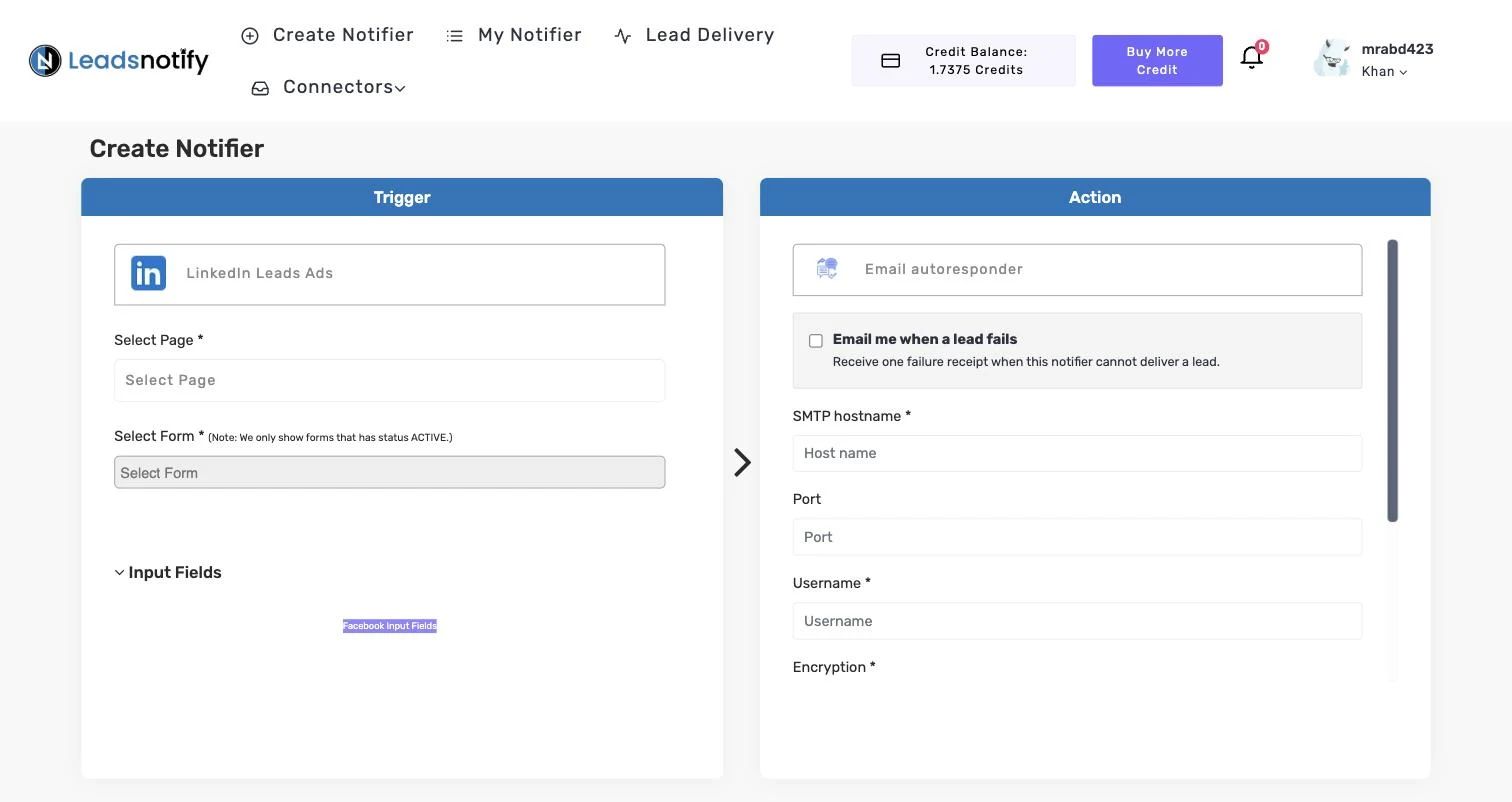The width and height of the screenshot is (1512, 802).
Task: Open the Email autoresponder action selector
Action: coord(1077,270)
